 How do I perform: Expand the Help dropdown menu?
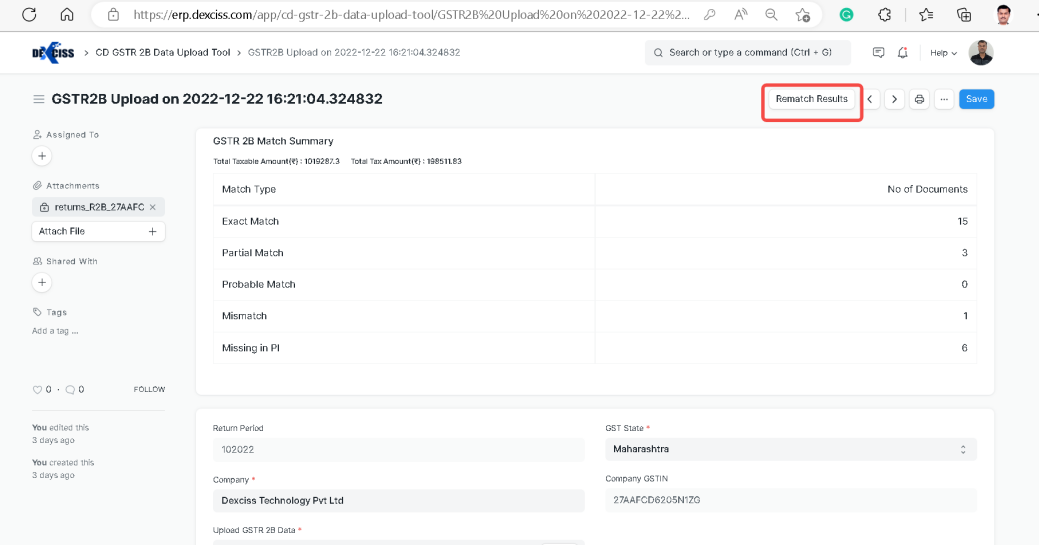click(943, 53)
